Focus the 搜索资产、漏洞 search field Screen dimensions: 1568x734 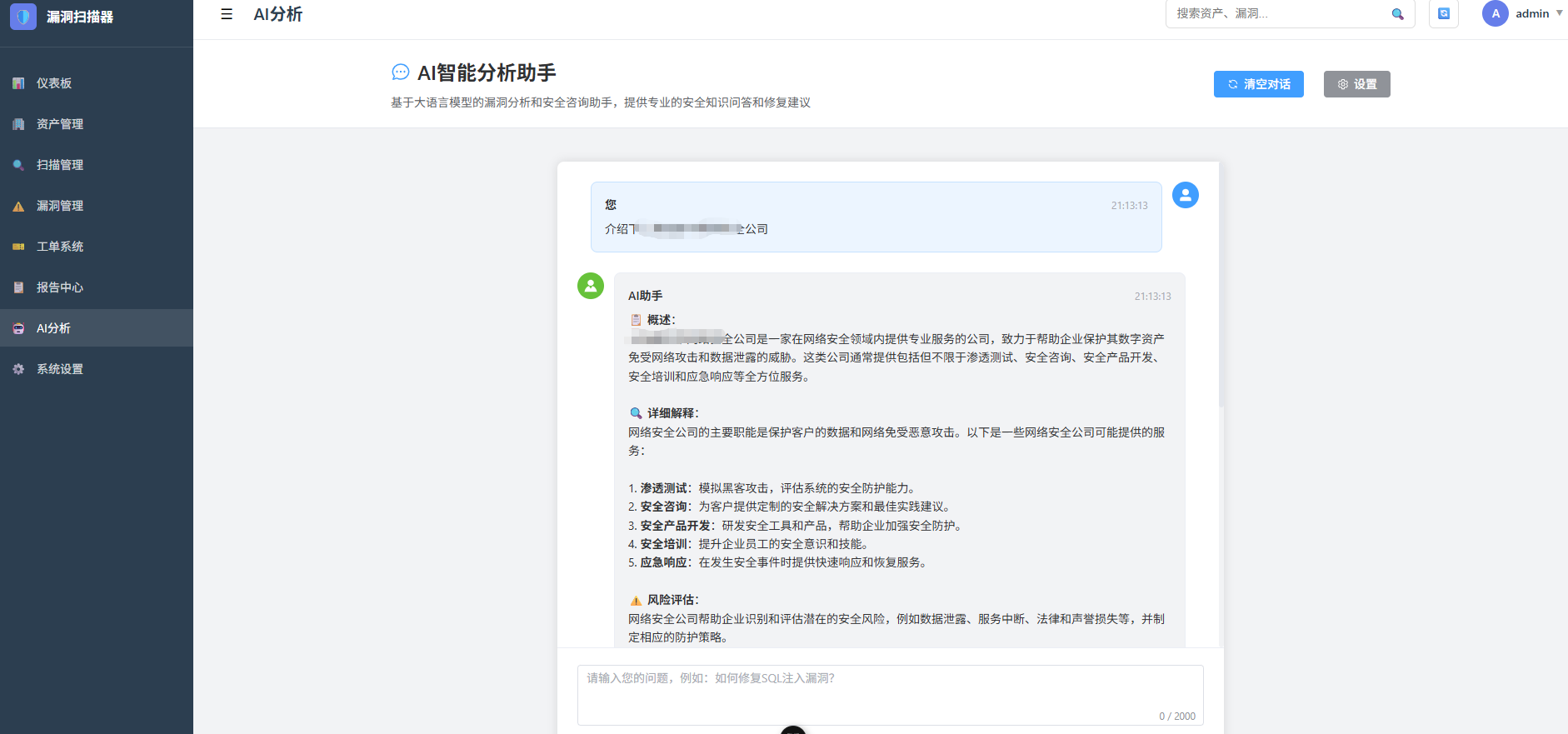pos(1279,14)
